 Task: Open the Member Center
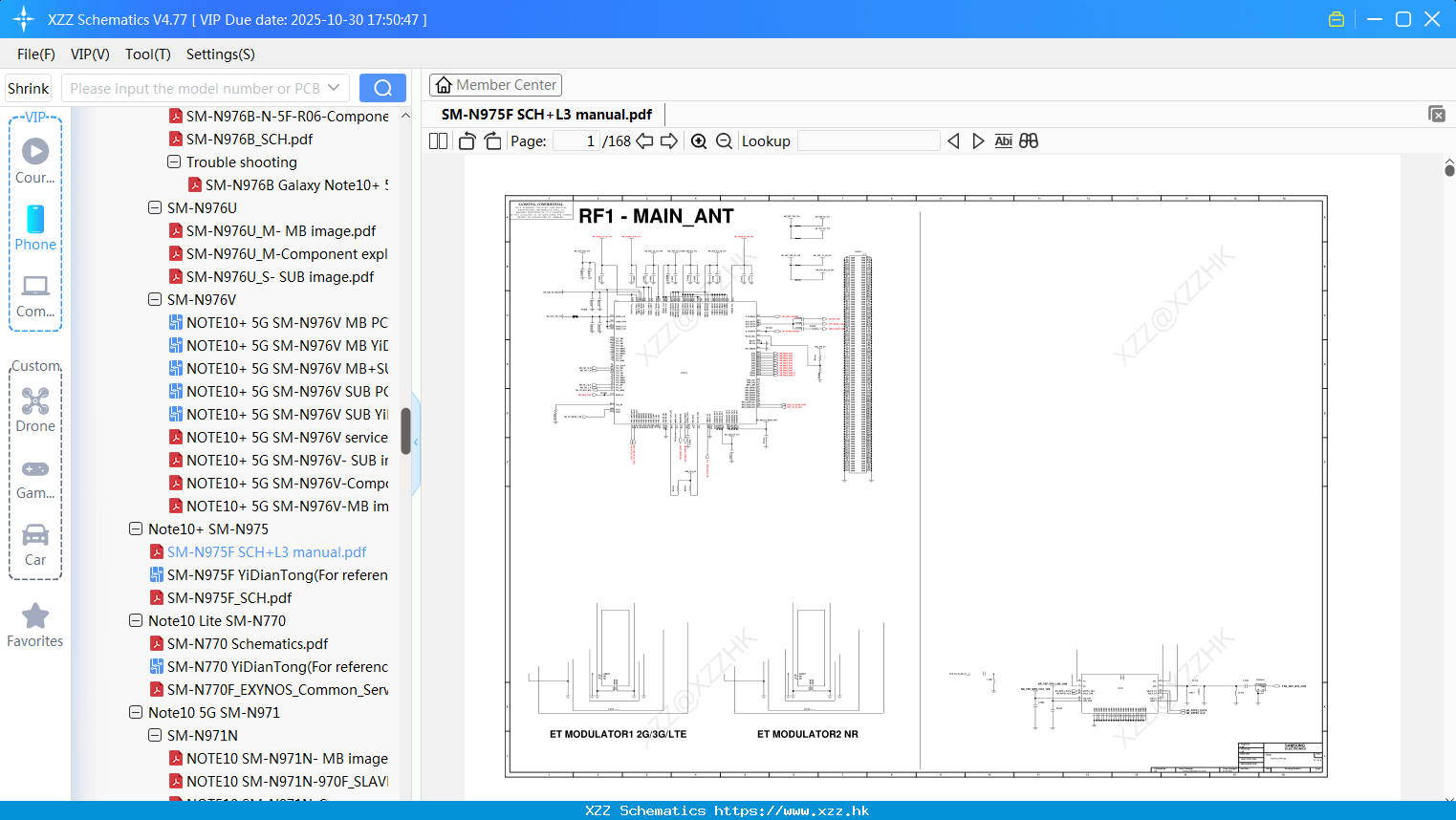point(495,85)
